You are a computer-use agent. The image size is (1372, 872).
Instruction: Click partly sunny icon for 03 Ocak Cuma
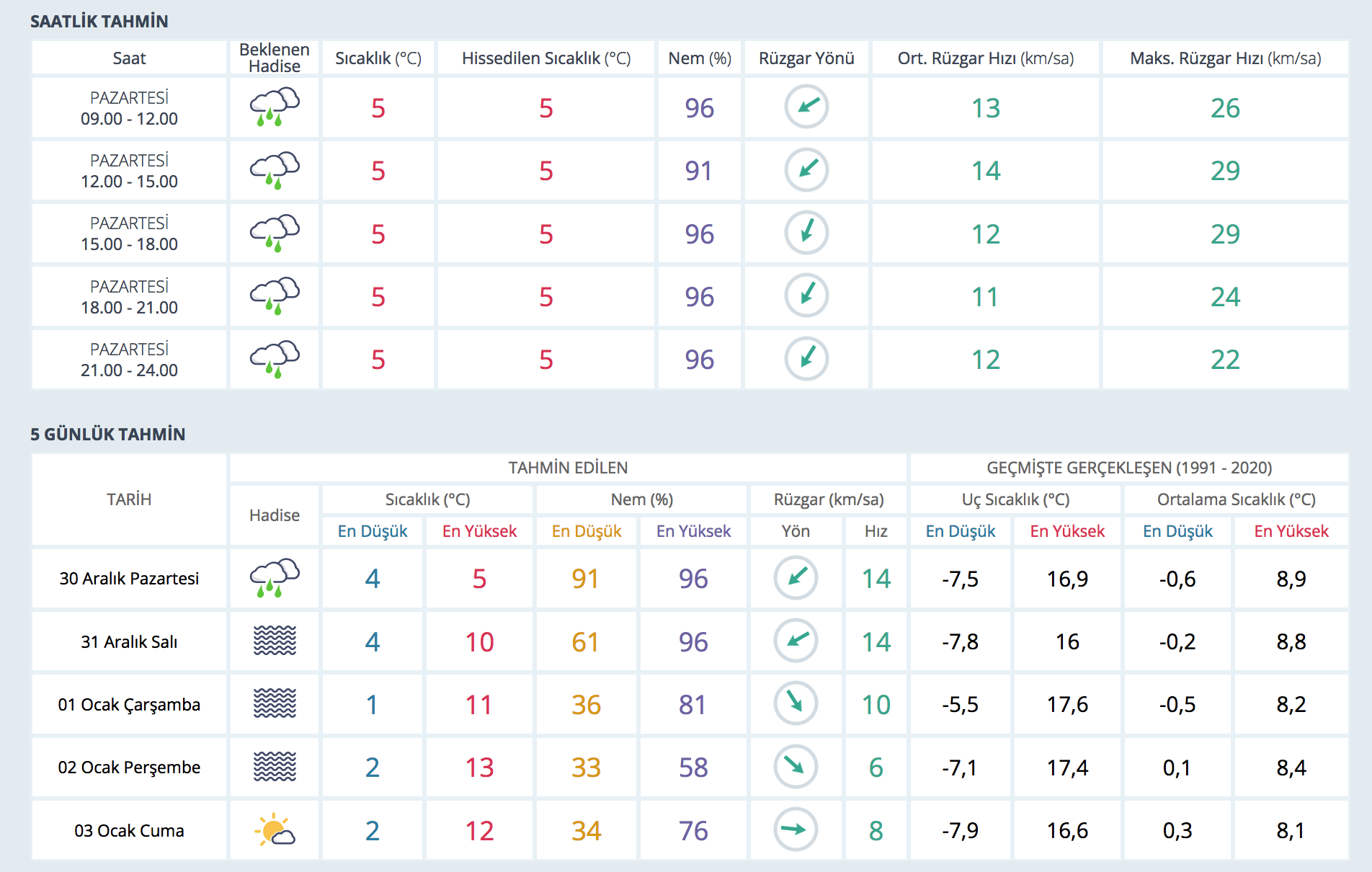274,830
